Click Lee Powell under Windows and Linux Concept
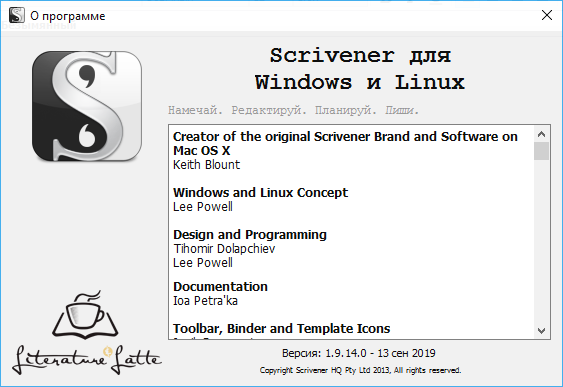 [x=203, y=207]
